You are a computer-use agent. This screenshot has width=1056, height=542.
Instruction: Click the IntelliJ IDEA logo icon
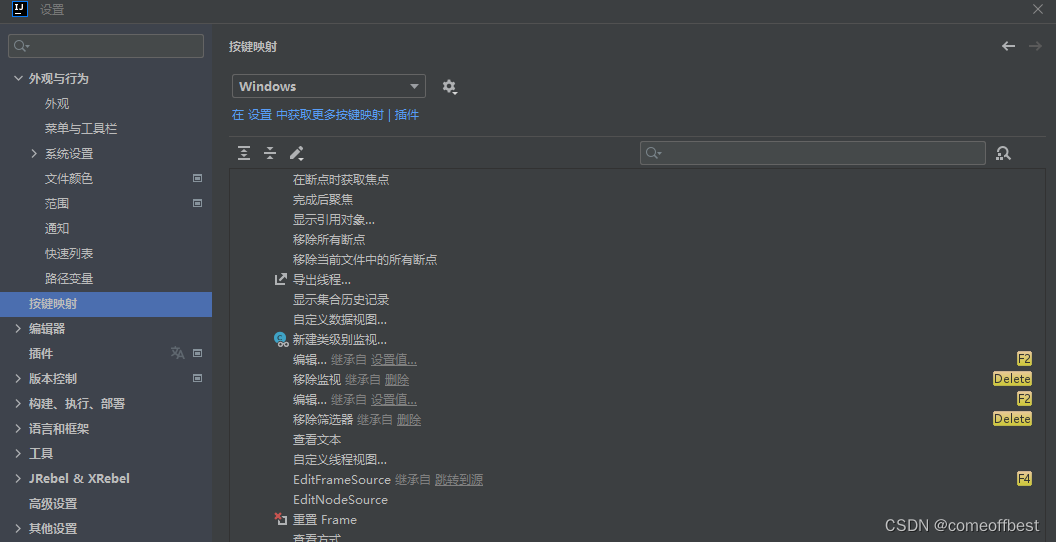[20, 9]
